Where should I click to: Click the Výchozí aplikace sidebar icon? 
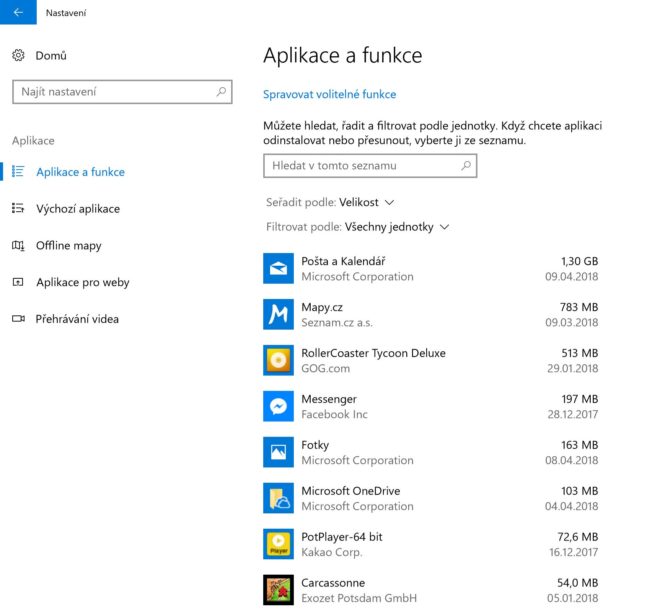point(18,208)
